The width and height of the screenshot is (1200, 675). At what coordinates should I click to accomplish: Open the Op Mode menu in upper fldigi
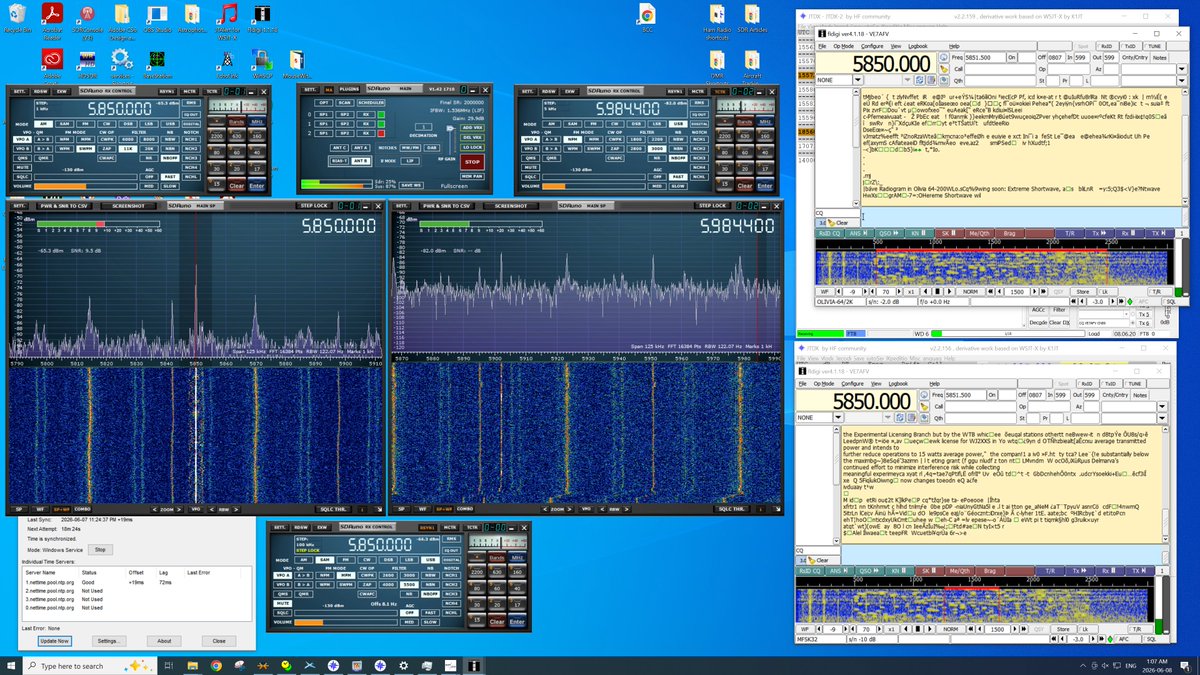pos(845,46)
